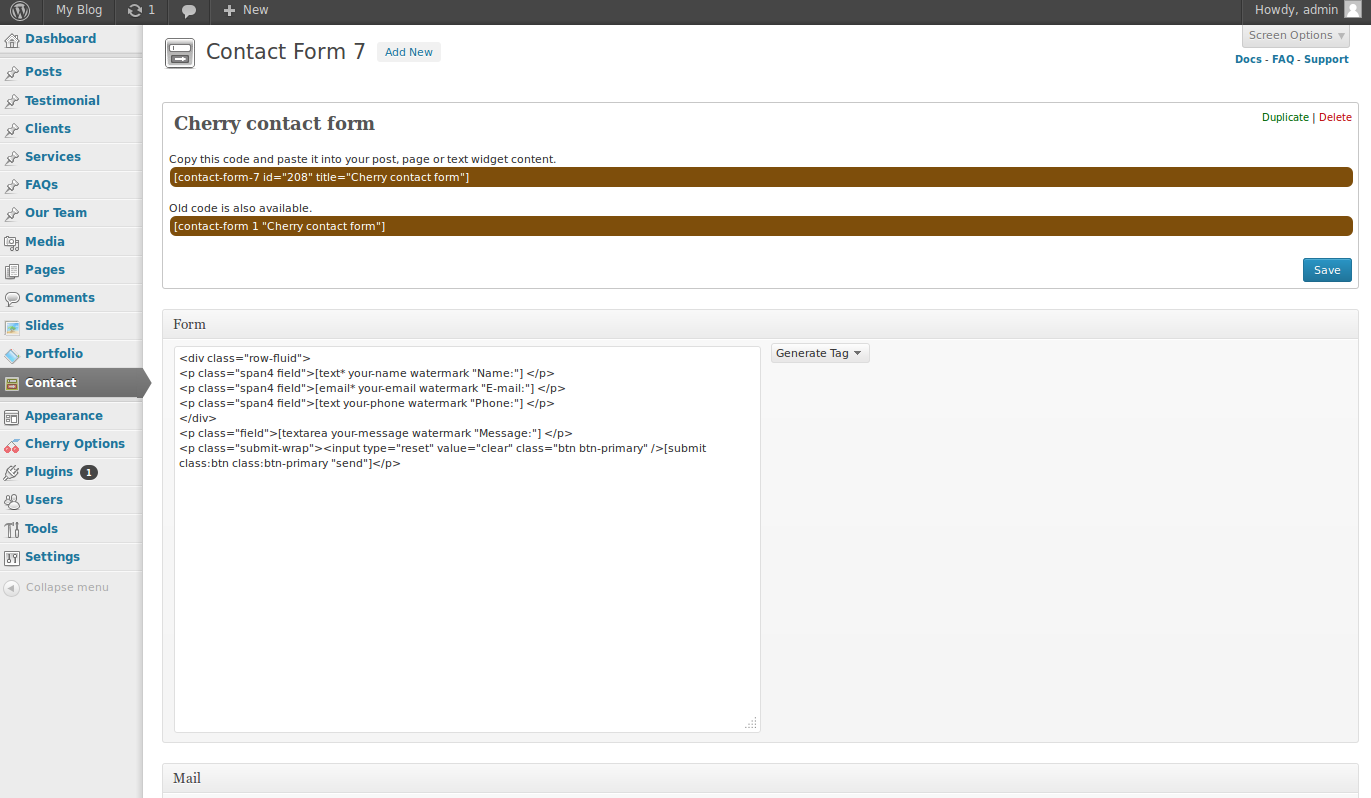The width and height of the screenshot is (1371, 798).
Task: Click the Contact Form 7 header icon
Action: (x=180, y=53)
